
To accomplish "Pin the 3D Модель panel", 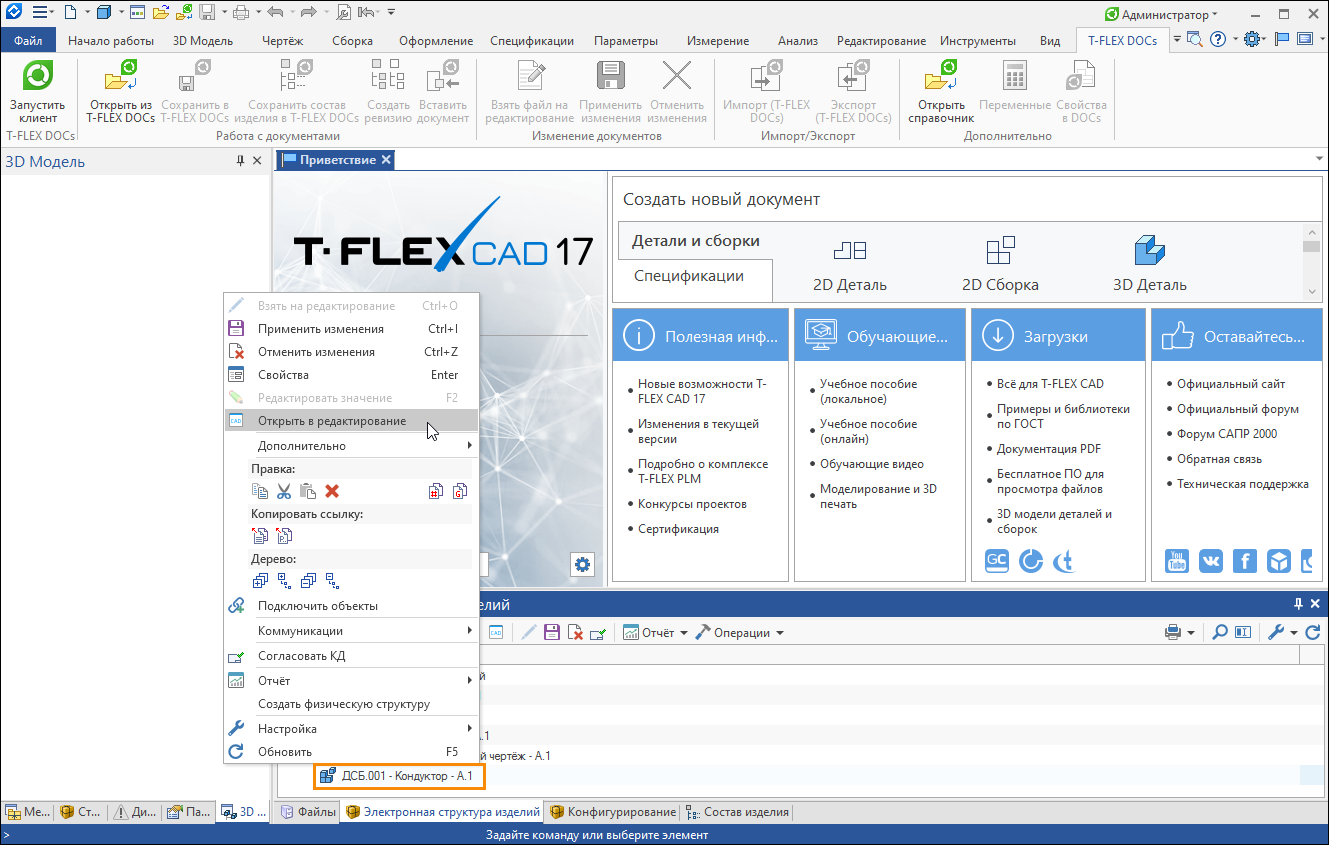I will click(240, 161).
